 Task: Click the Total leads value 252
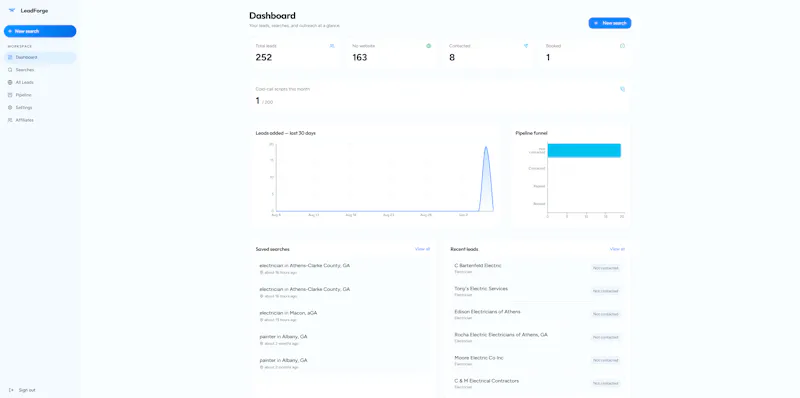[264, 58]
